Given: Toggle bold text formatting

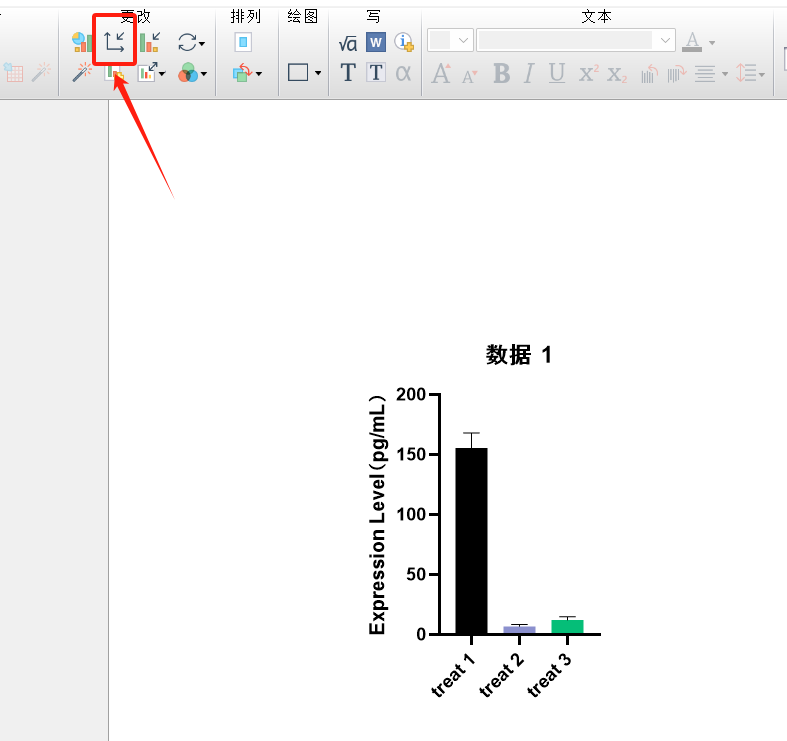Looking at the screenshot, I should (501, 74).
